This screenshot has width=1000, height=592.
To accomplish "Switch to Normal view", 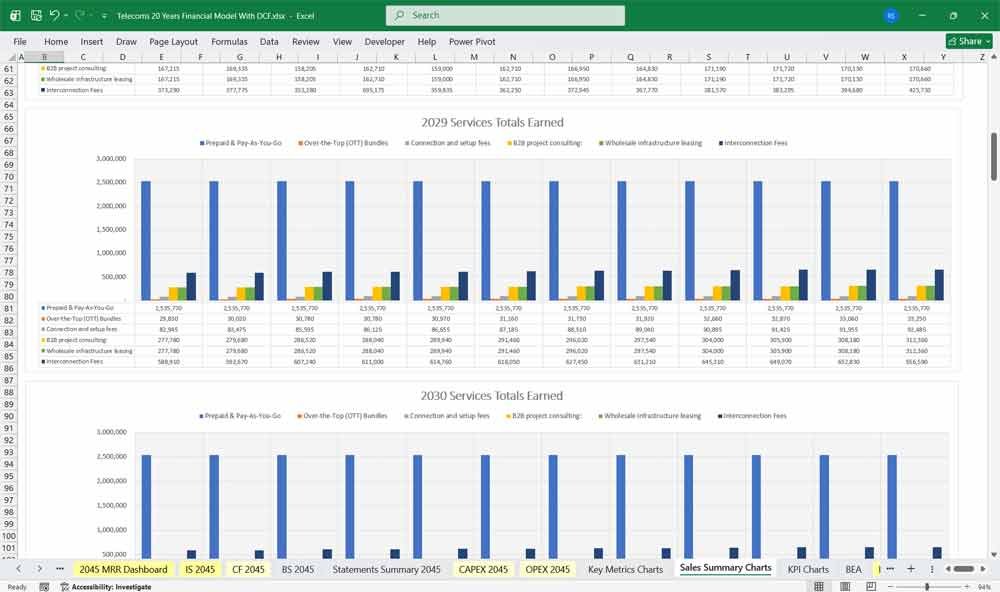I will point(819,586).
